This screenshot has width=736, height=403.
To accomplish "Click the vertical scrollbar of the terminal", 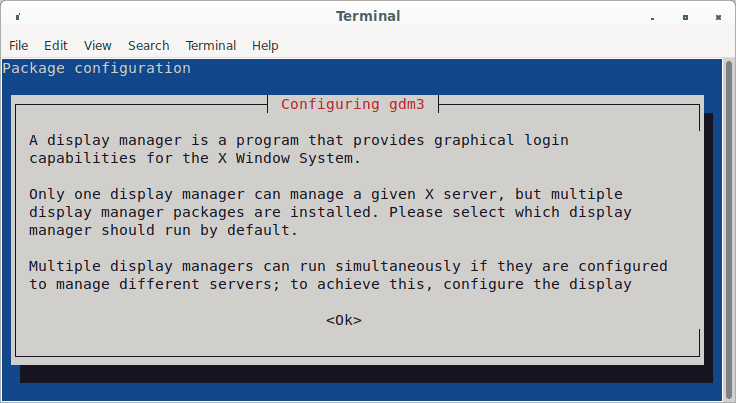I will coord(728,230).
